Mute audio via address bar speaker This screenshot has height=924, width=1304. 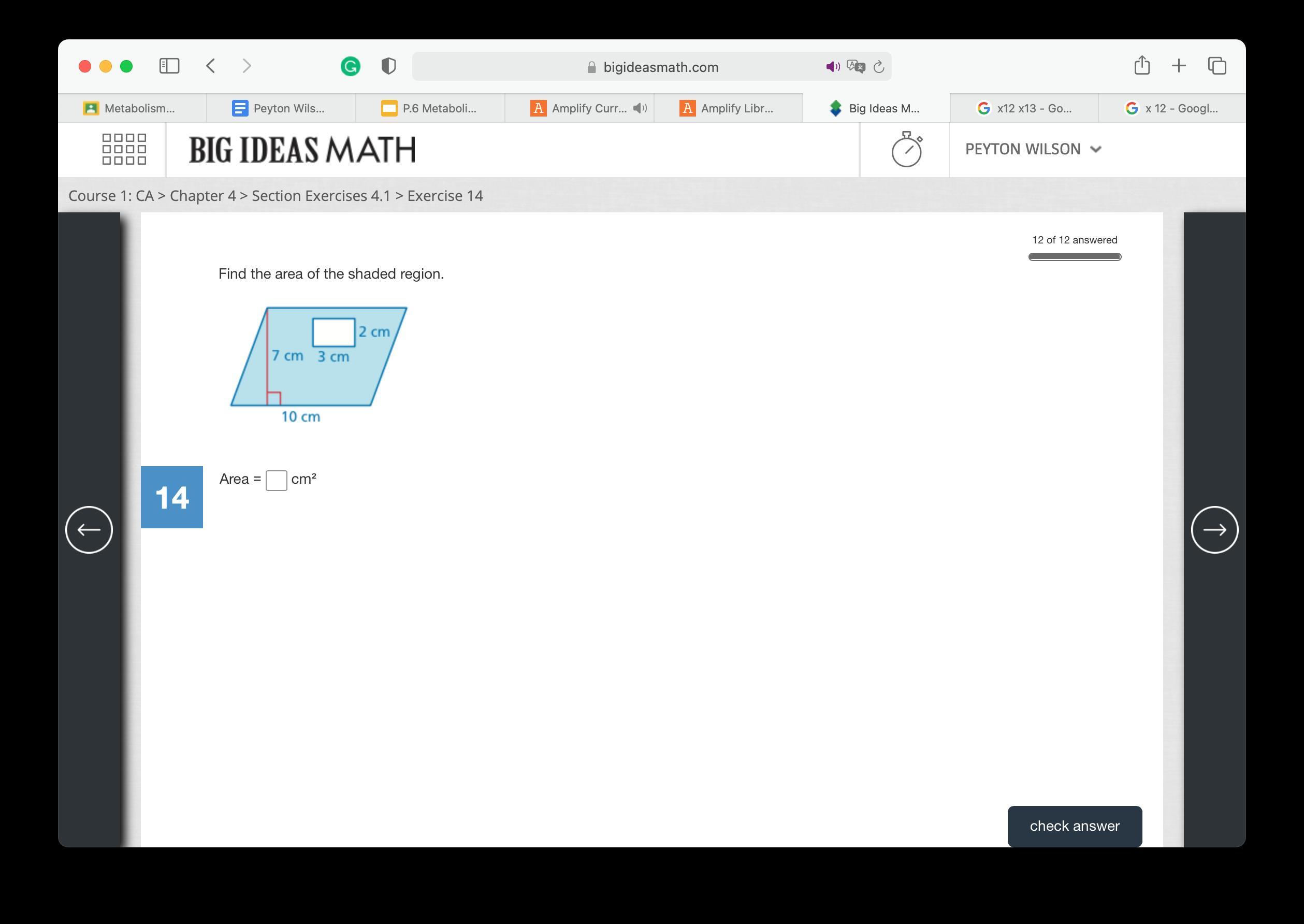[x=832, y=67]
